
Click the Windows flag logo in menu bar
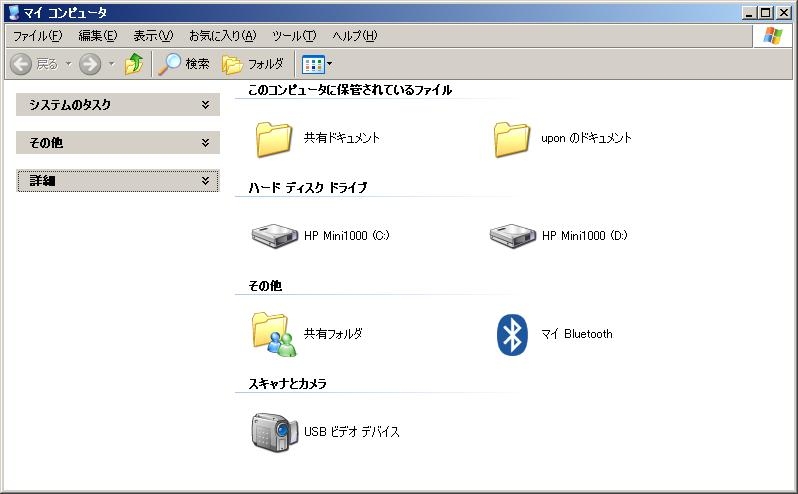773,36
